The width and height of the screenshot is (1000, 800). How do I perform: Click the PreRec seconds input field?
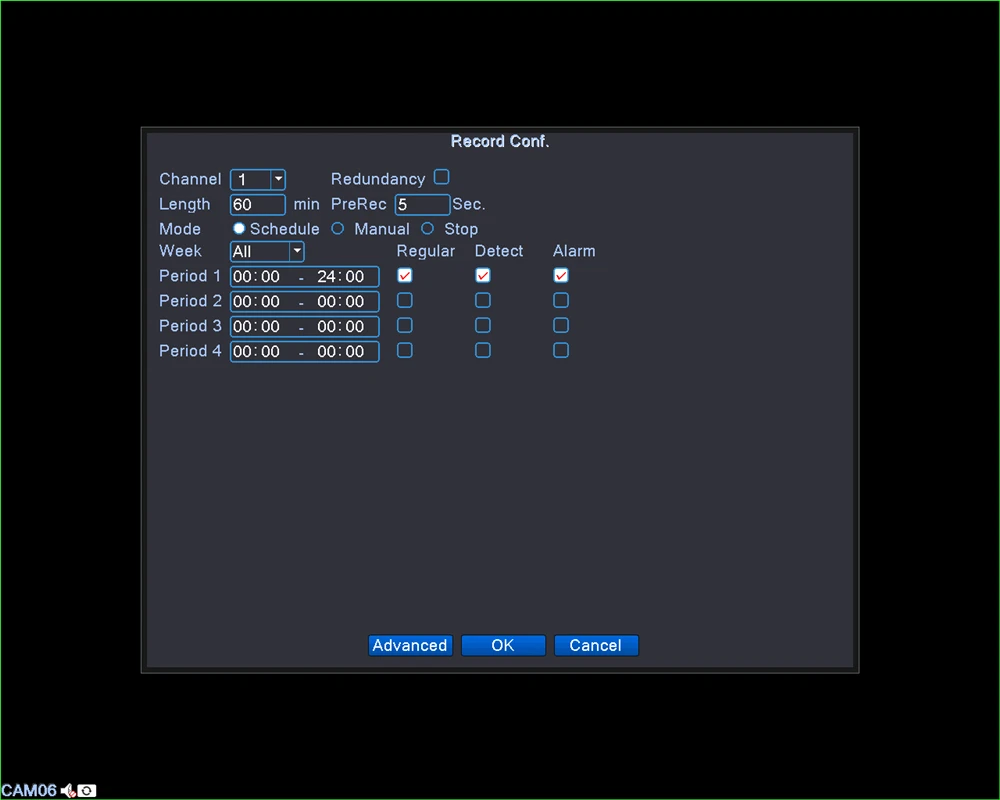coord(422,205)
